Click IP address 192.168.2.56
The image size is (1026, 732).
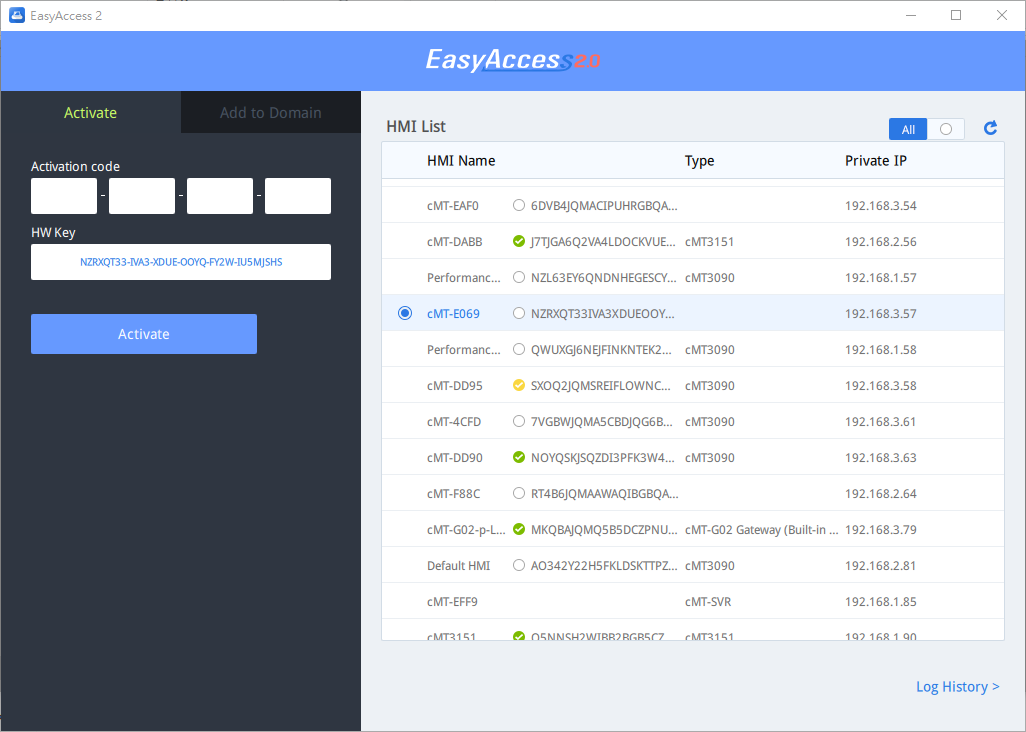(881, 241)
